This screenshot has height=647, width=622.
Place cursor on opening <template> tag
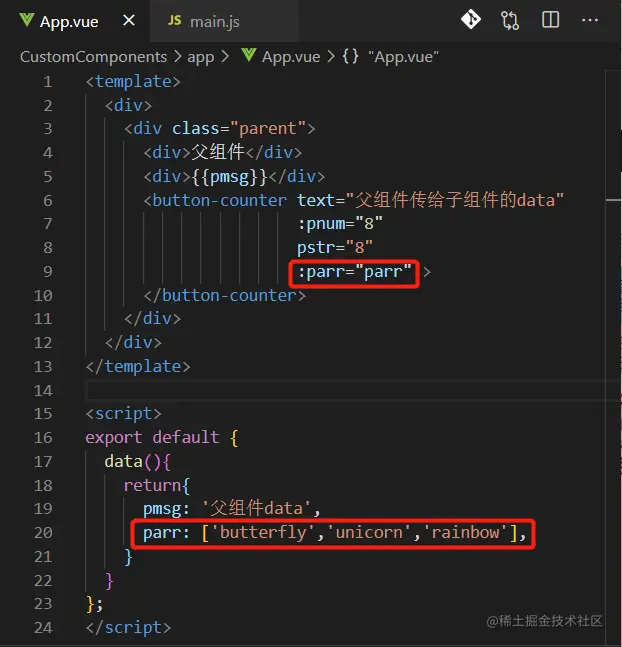point(133,82)
